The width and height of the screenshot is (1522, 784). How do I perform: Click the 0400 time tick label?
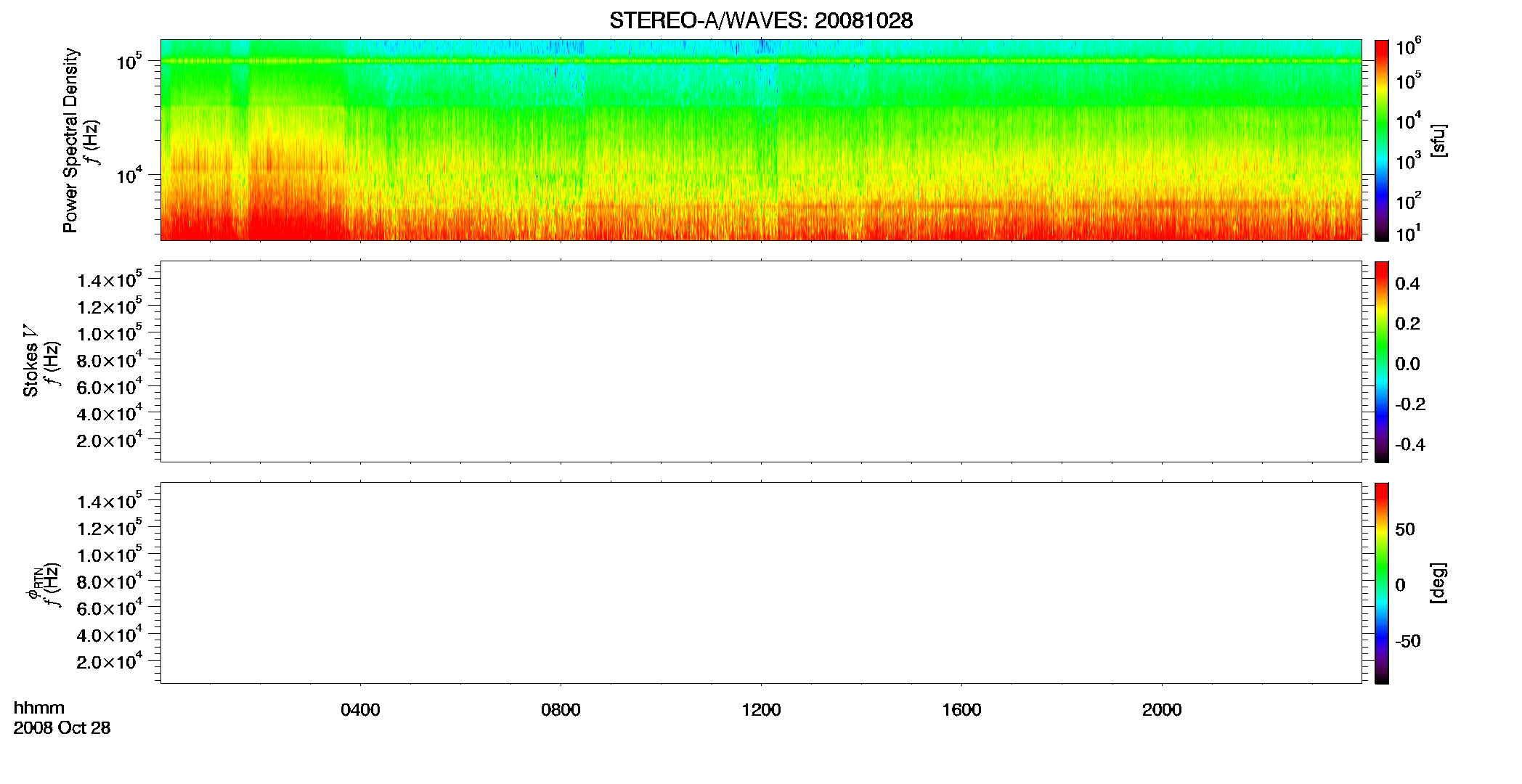(360, 710)
